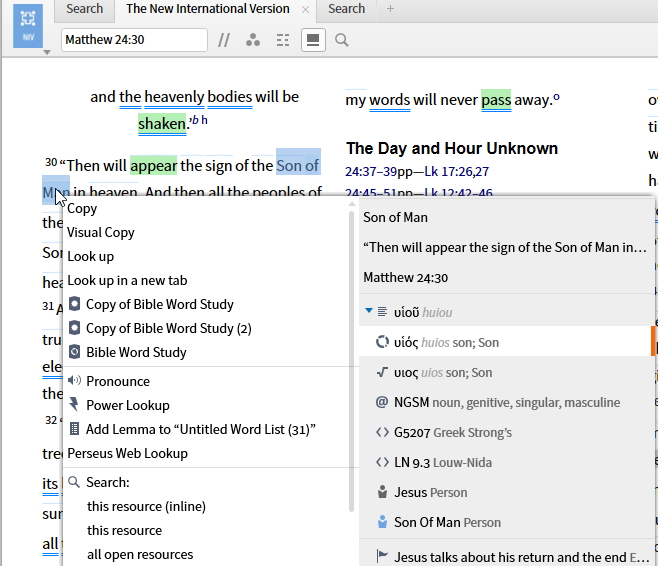Click the @ morphology icon

coord(382,402)
